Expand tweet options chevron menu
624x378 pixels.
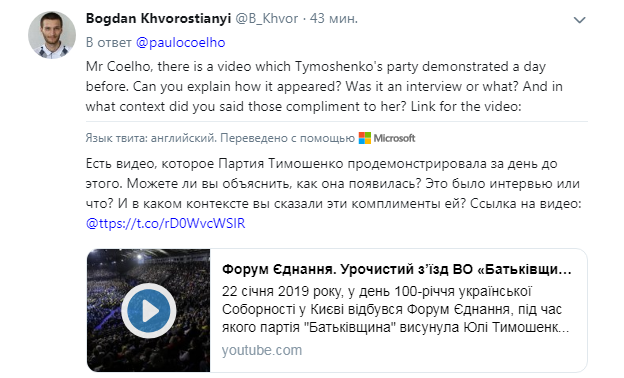pyautogui.click(x=579, y=19)
